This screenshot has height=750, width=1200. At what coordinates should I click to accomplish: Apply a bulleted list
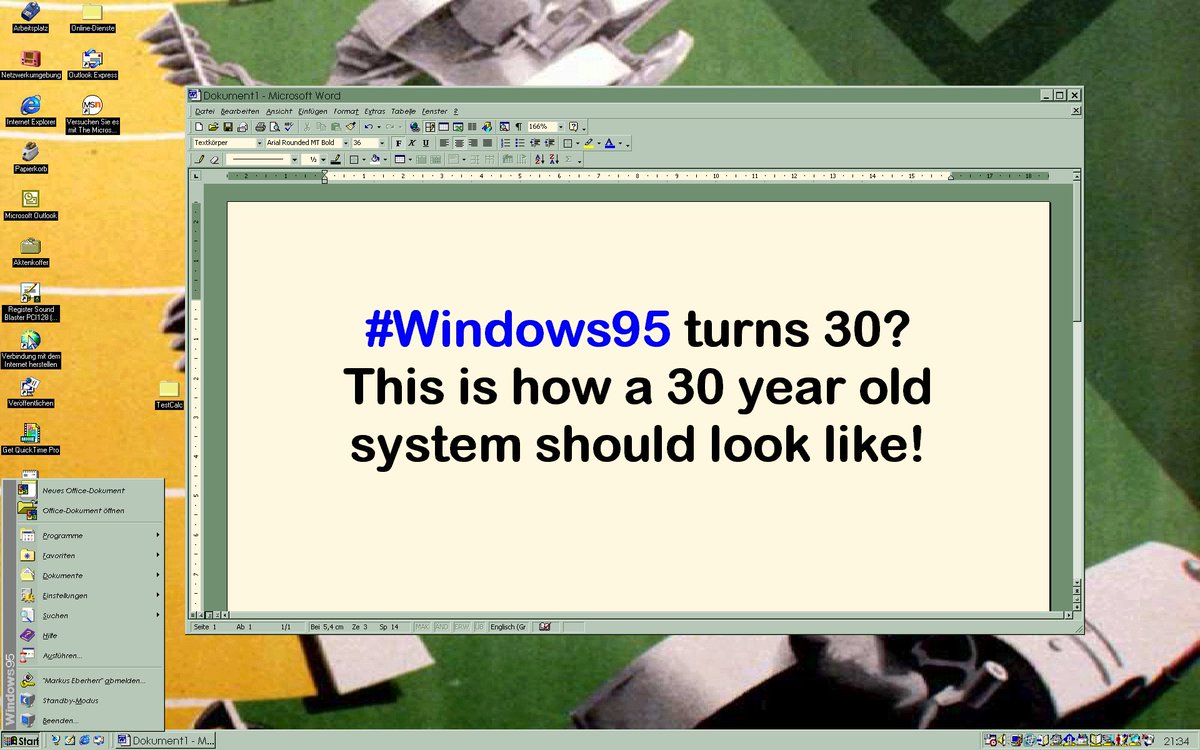tap(520, 143)
